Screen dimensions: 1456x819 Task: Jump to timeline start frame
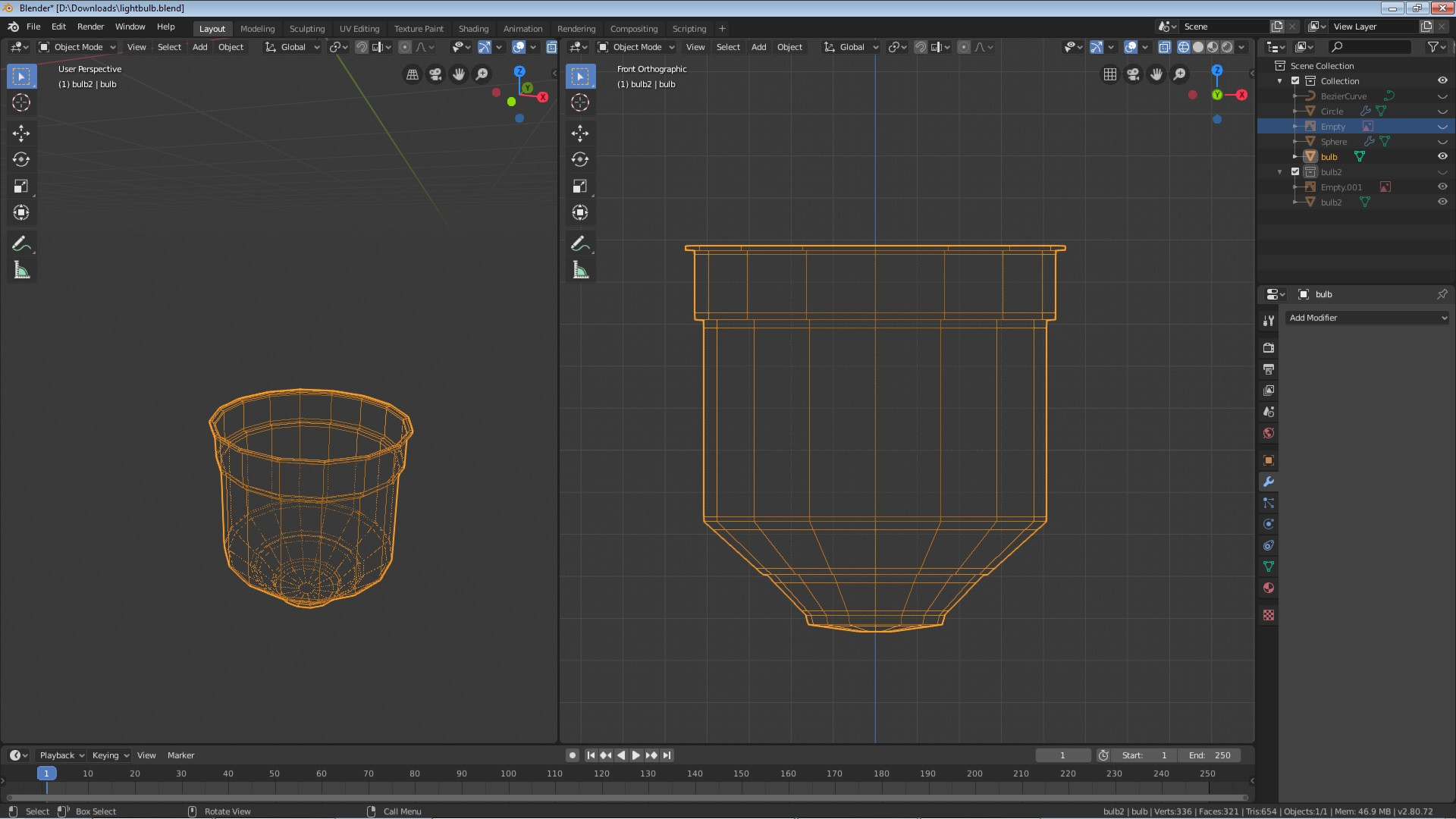point(591,755)
